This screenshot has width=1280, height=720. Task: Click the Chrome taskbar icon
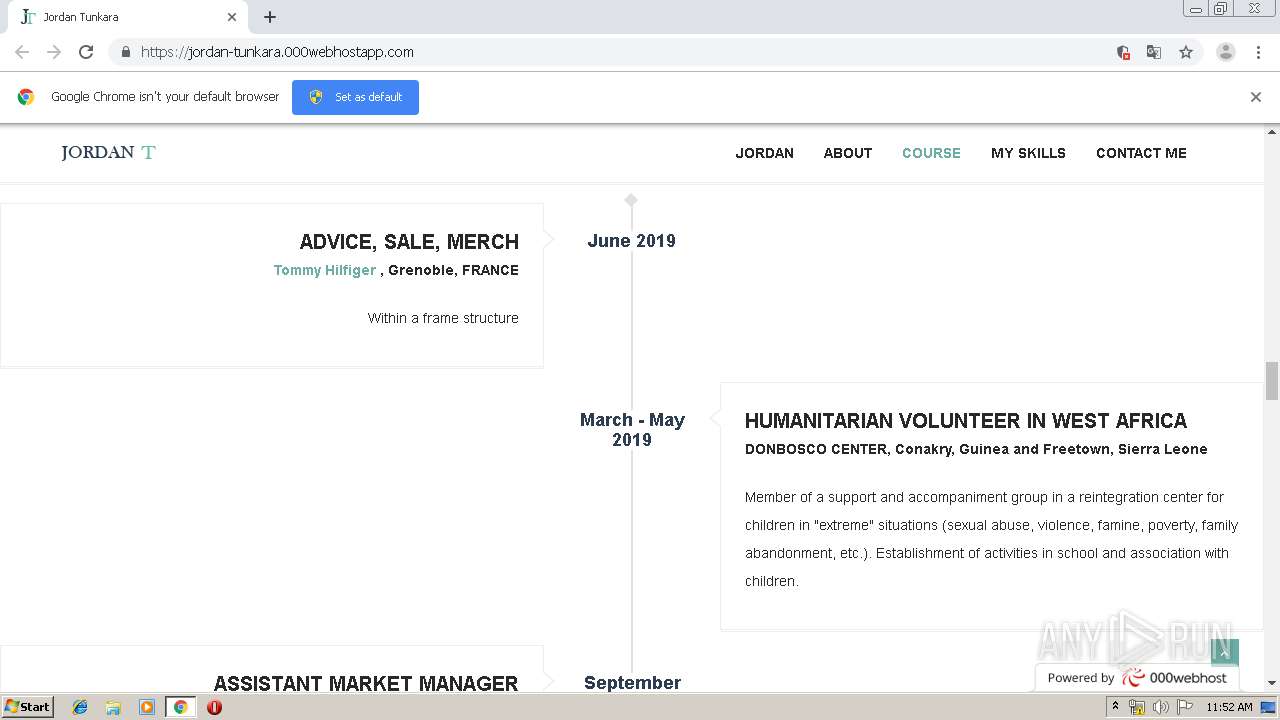[x=181, y=707]
